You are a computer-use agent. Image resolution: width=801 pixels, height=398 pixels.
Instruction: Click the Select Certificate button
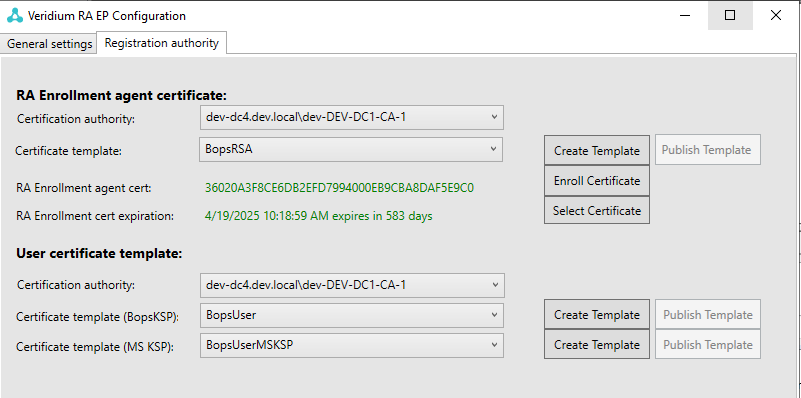[x=597, y=210]
